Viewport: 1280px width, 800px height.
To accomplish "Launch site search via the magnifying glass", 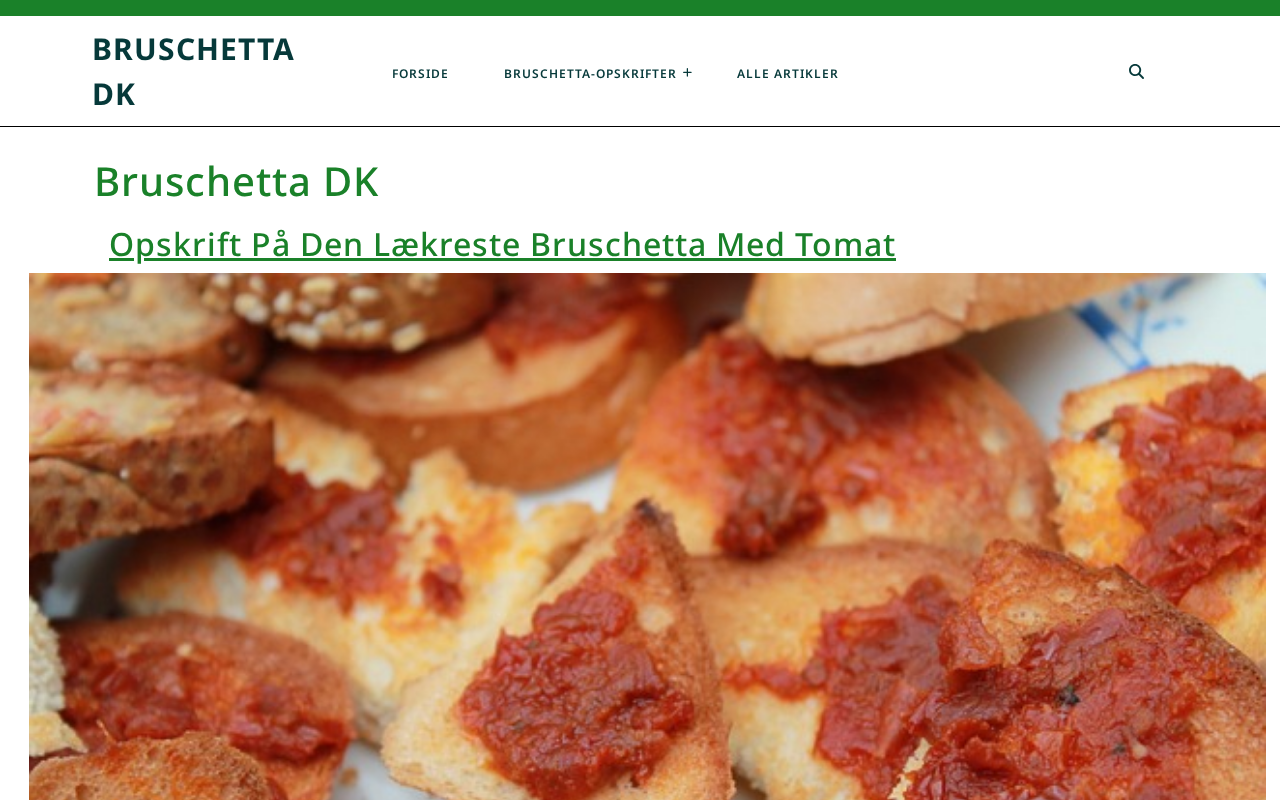I will (1136, 72).
